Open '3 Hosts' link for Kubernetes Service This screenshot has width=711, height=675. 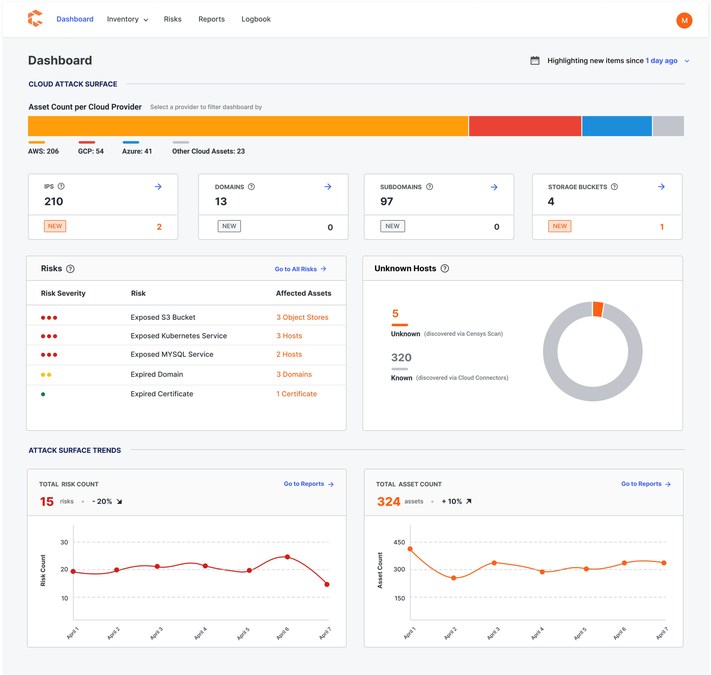(289, 336)
